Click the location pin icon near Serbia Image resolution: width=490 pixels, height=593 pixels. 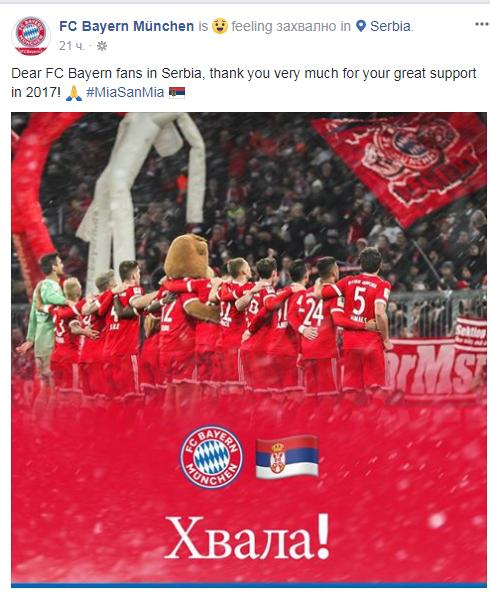click(361, 26)
